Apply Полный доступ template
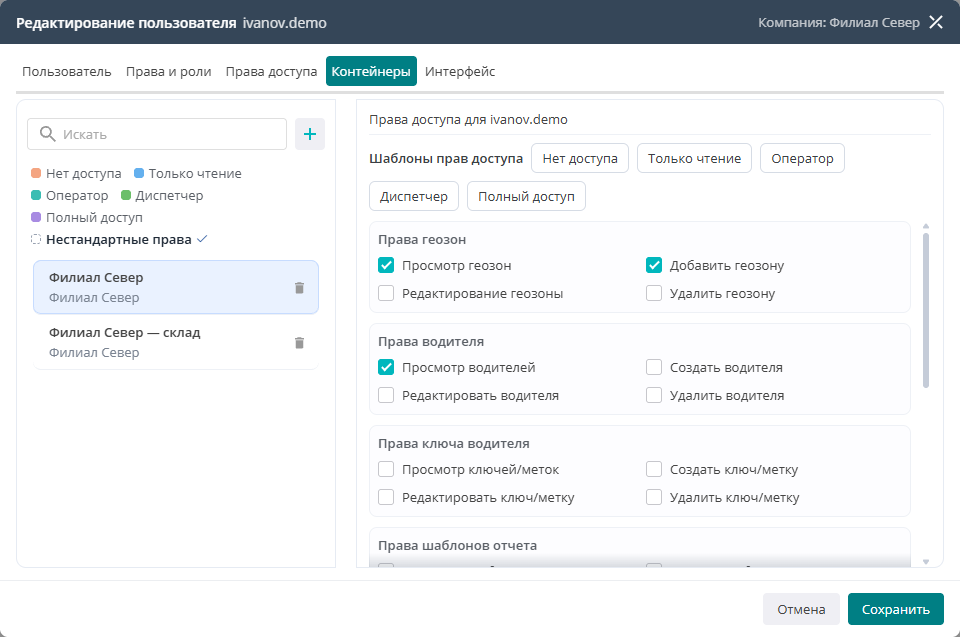This screenshot has width=960, height=637. tap(526, 197)
